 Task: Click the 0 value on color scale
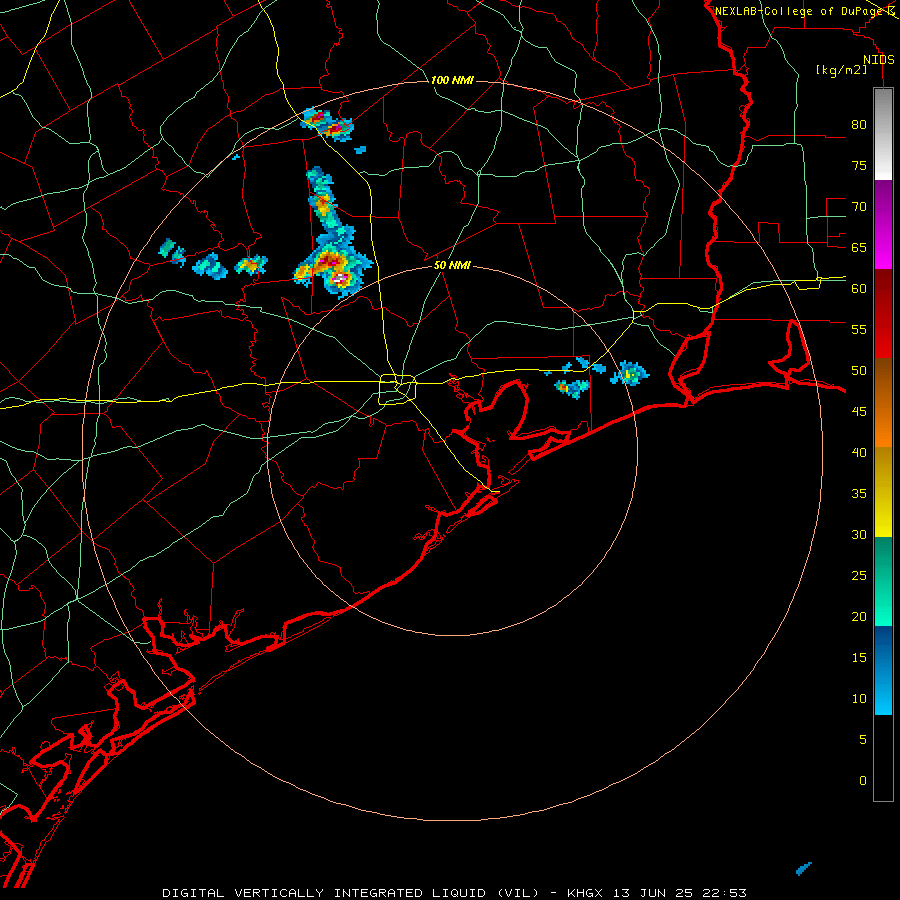pos(863,781)
